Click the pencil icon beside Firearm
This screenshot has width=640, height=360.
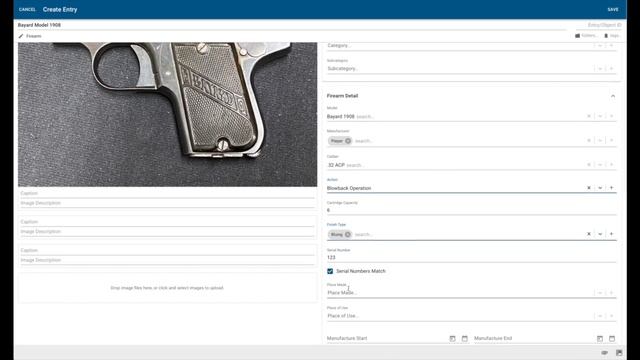tap(21, 36)
